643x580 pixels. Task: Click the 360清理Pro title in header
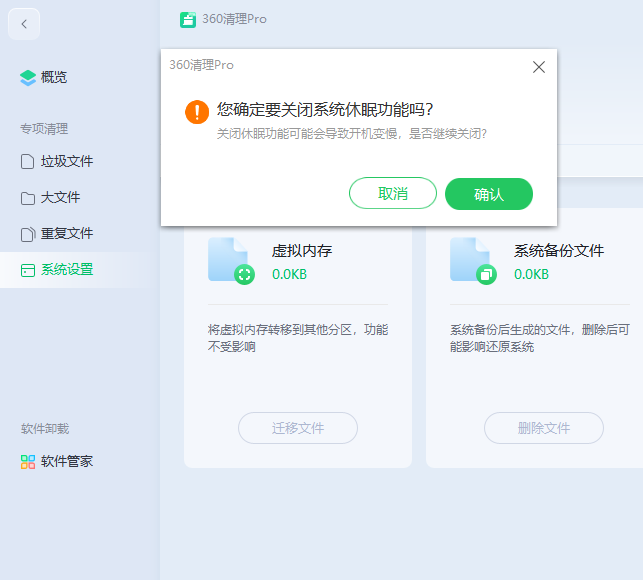point(235,19)
